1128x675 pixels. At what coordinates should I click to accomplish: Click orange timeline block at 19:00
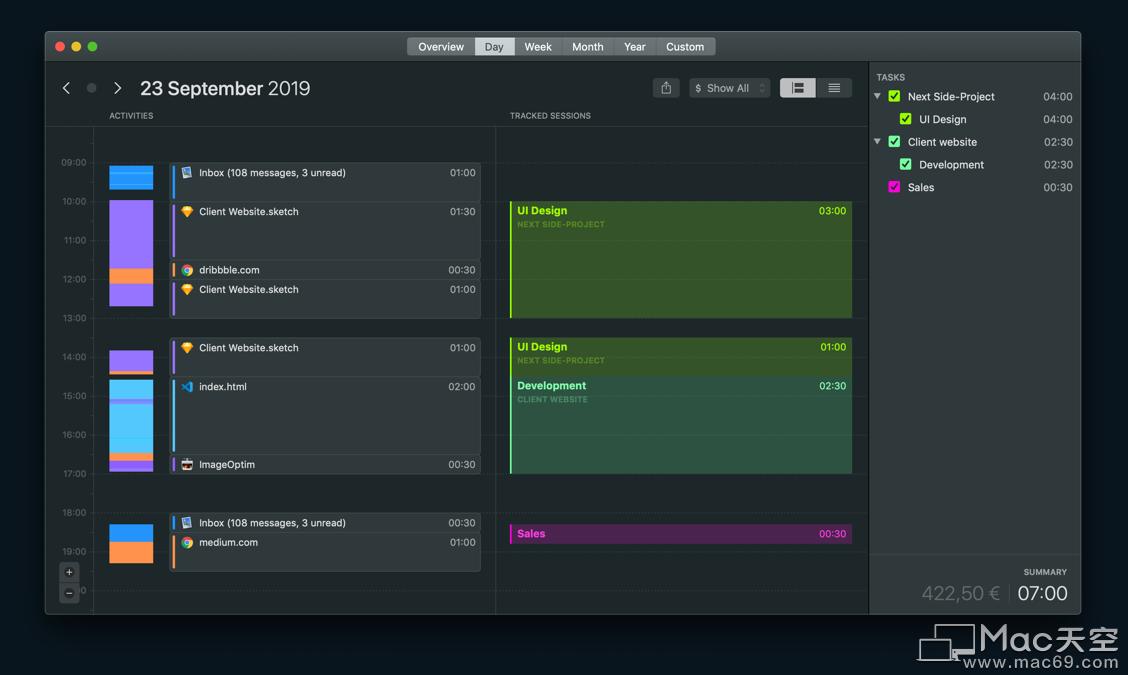[x=131, y=552]
